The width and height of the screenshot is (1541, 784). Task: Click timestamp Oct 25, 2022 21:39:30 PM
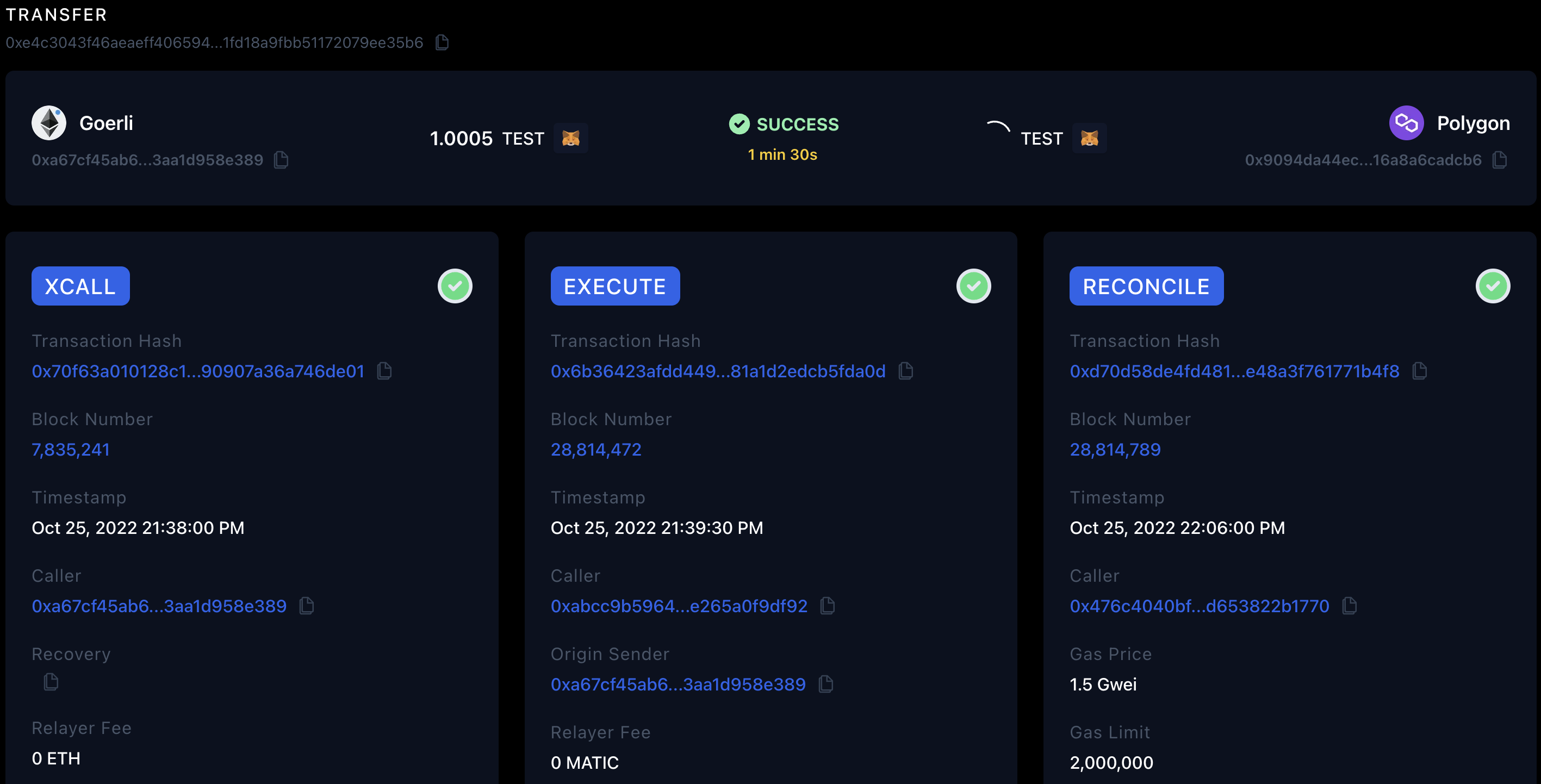657,527
